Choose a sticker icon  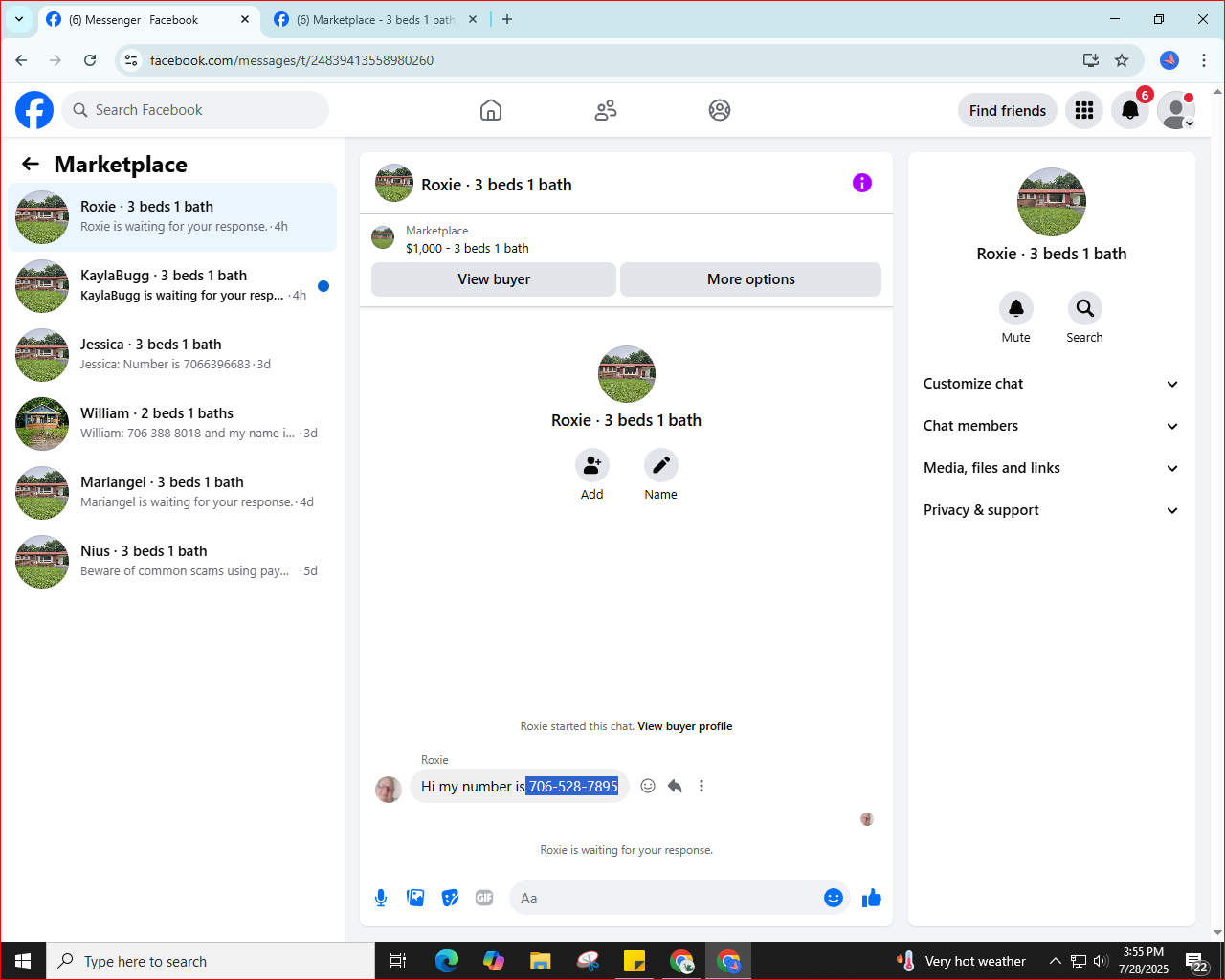pos(450,898)
